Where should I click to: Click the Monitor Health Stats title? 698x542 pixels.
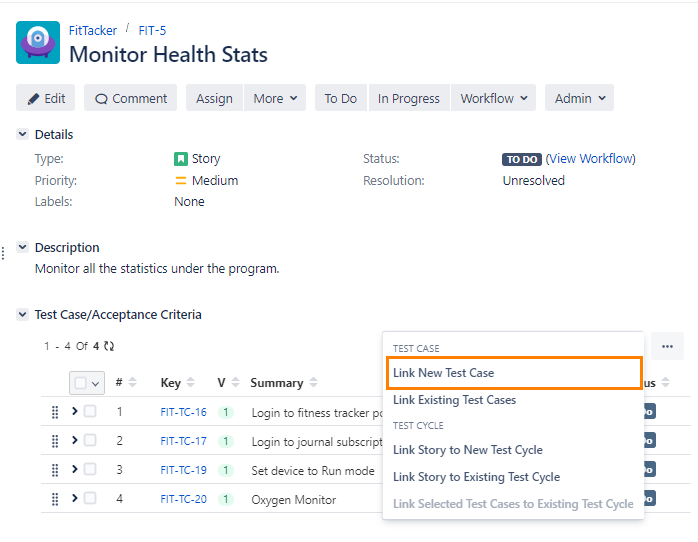[168, 55]
